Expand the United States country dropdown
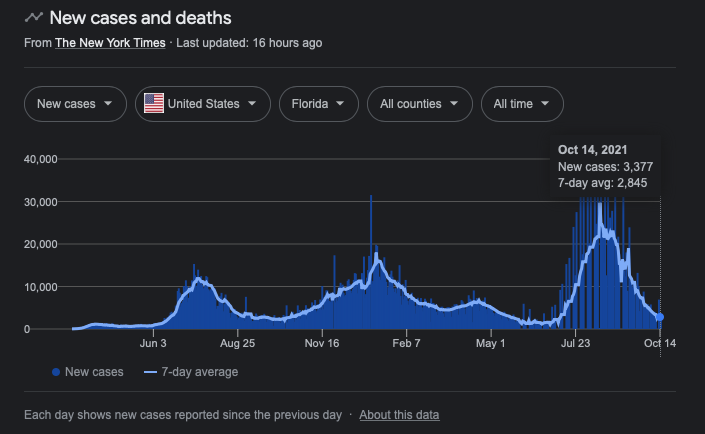 (x=203, y=103)
